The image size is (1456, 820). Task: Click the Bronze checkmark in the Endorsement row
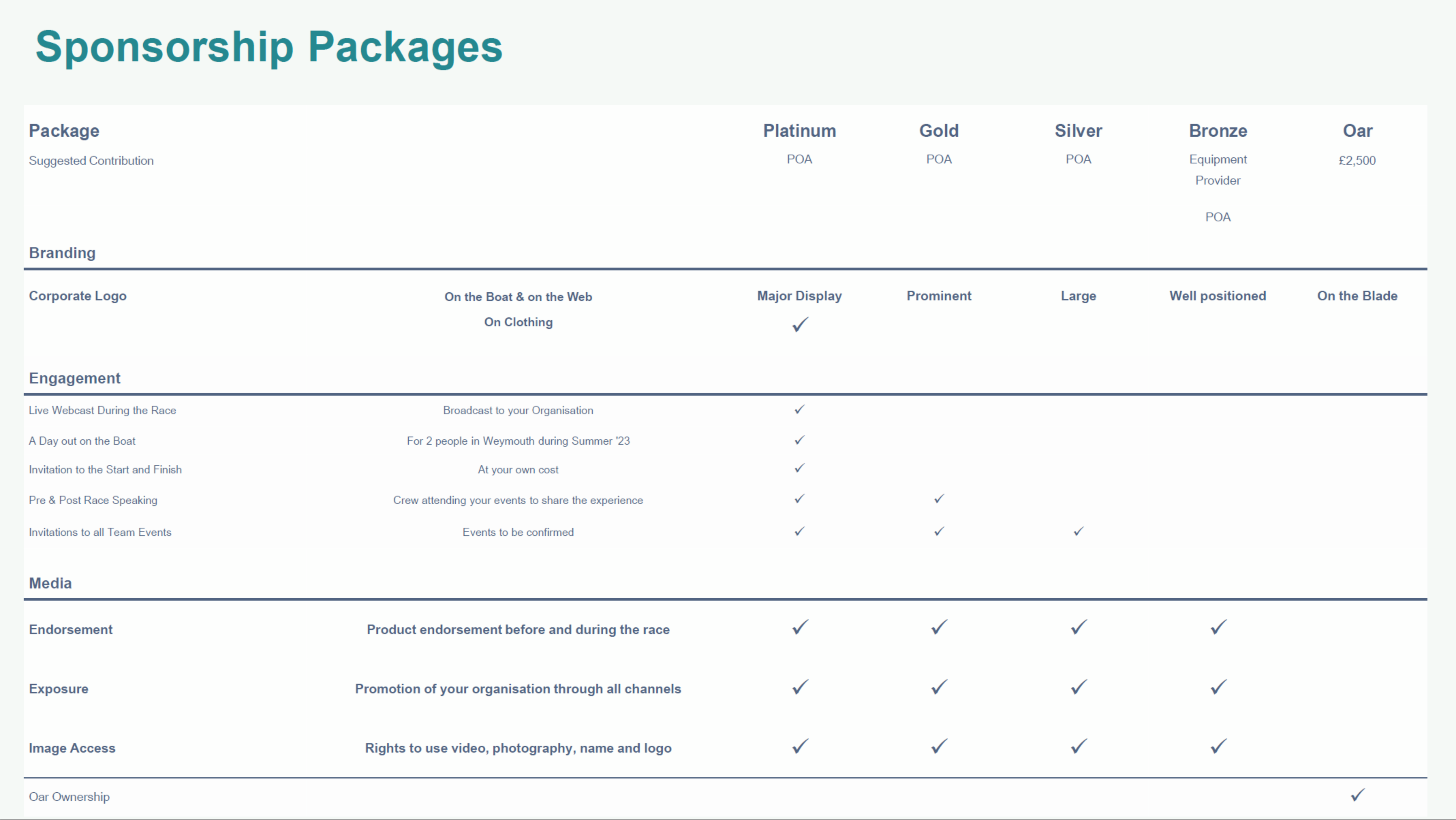pyautogui.click(x=1218, y=627)
